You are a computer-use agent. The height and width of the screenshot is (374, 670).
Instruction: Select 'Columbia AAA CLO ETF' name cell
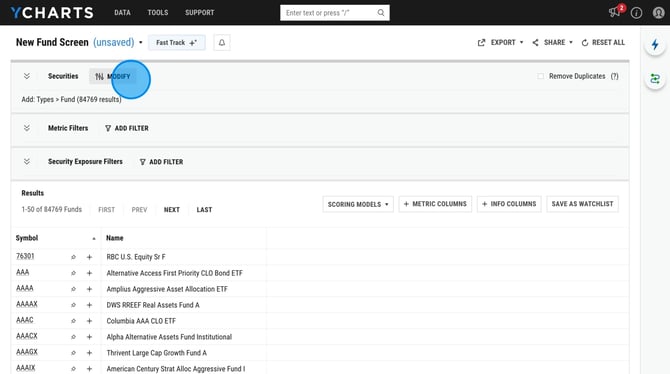[141, 321]
